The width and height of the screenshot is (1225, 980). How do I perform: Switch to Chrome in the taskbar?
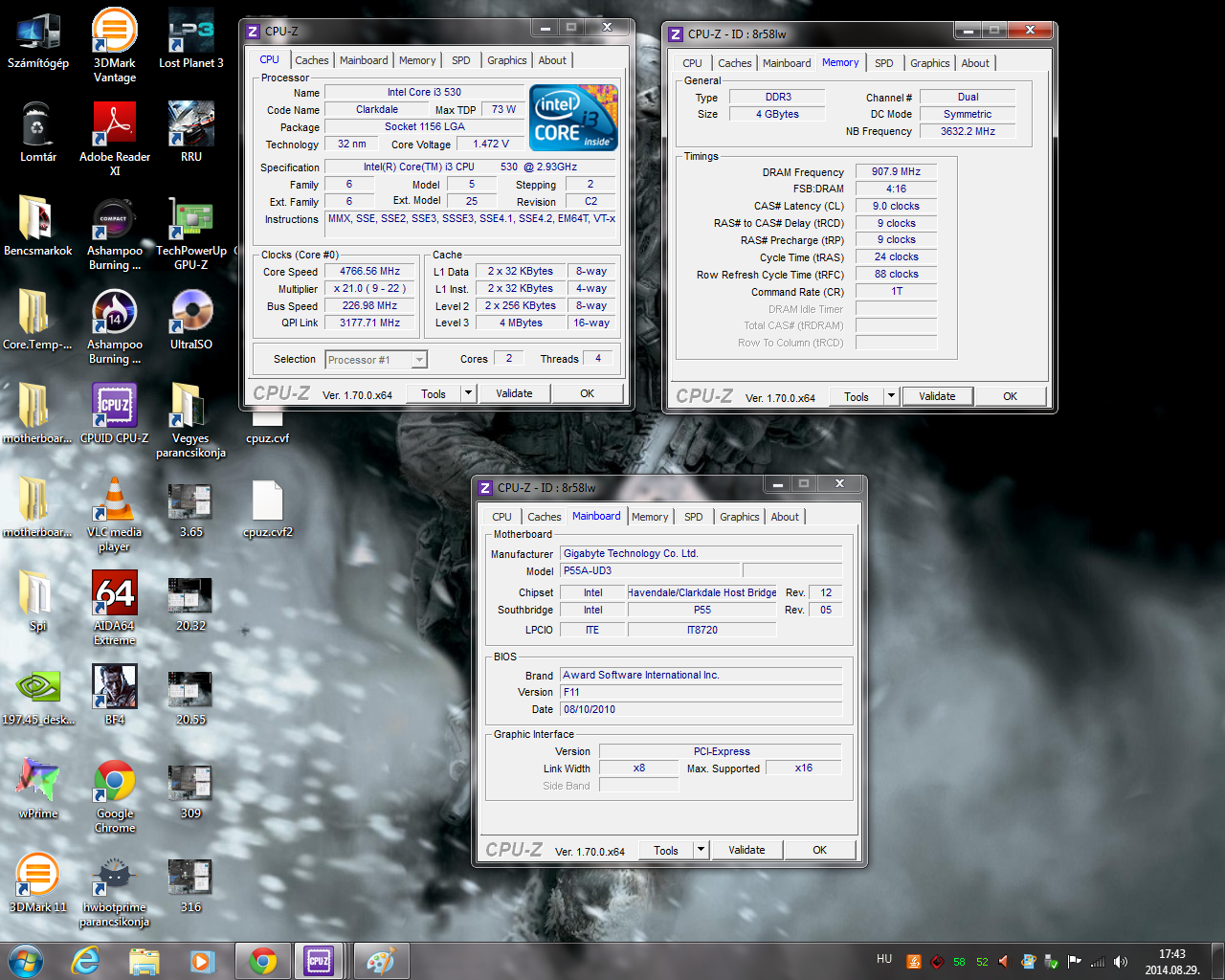[x=263, y=961]
